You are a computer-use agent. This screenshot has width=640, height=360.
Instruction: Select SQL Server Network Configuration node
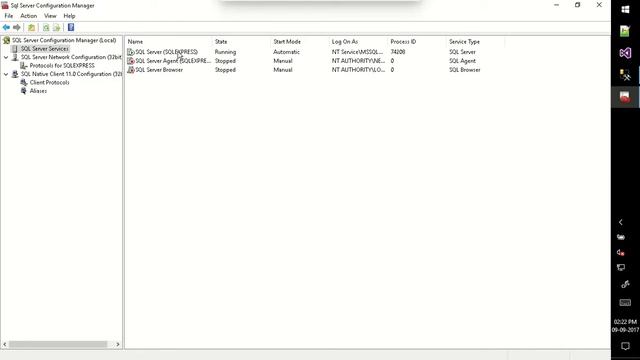pyautogui.click(x=71, y=57)
